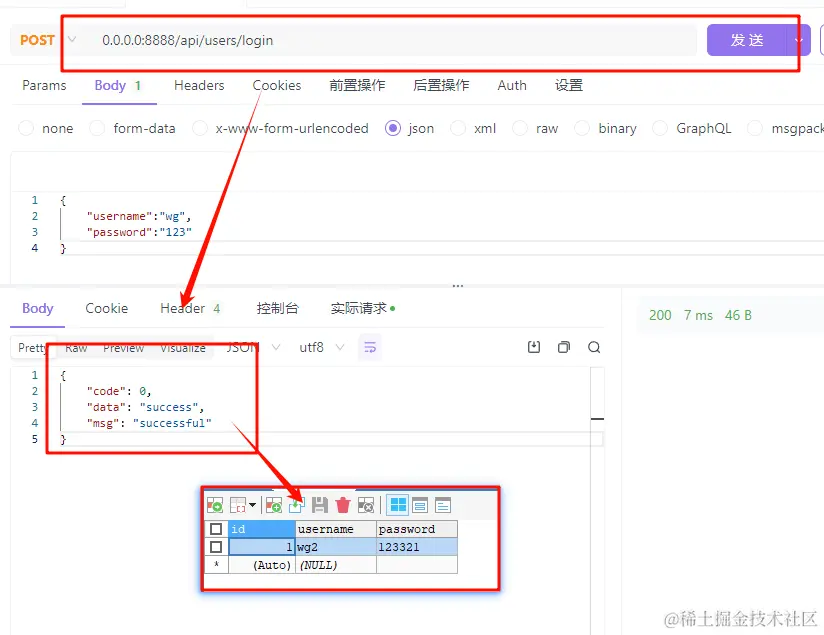Click the "username":"wg" line in request body
The width and height of the screenshot is (824, 635).
pos(139,216)
